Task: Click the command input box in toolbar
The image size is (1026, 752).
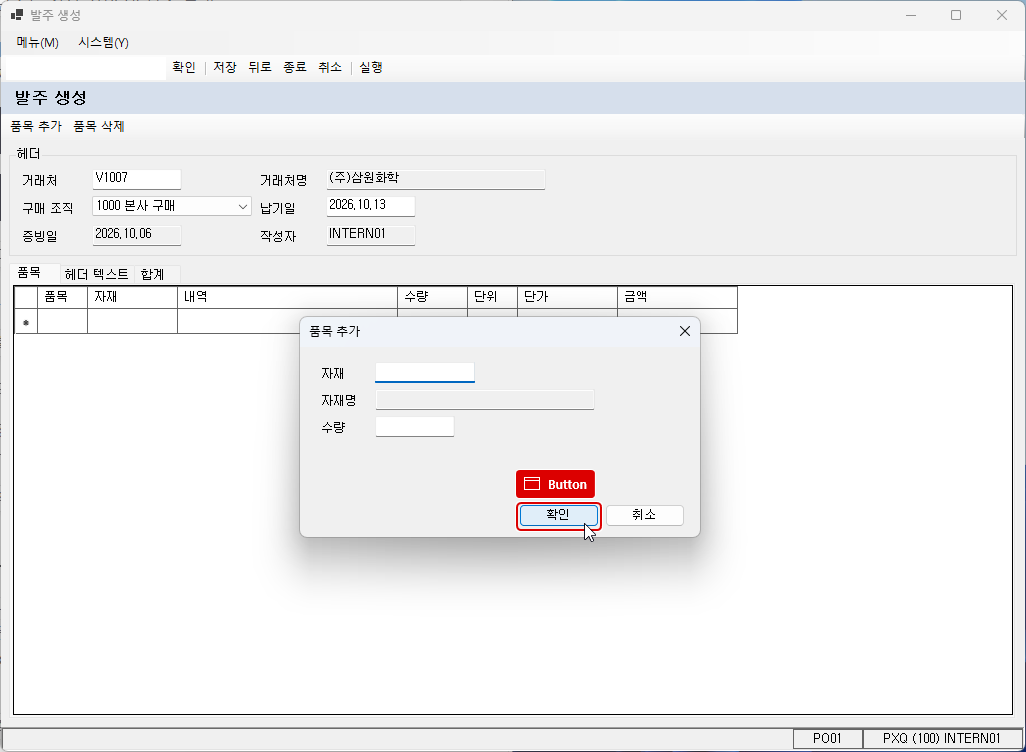Action: click(85, 68)
